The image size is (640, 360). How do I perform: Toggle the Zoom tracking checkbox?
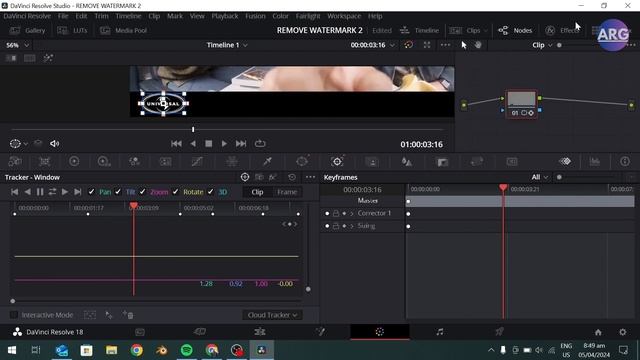pos(142,192)
